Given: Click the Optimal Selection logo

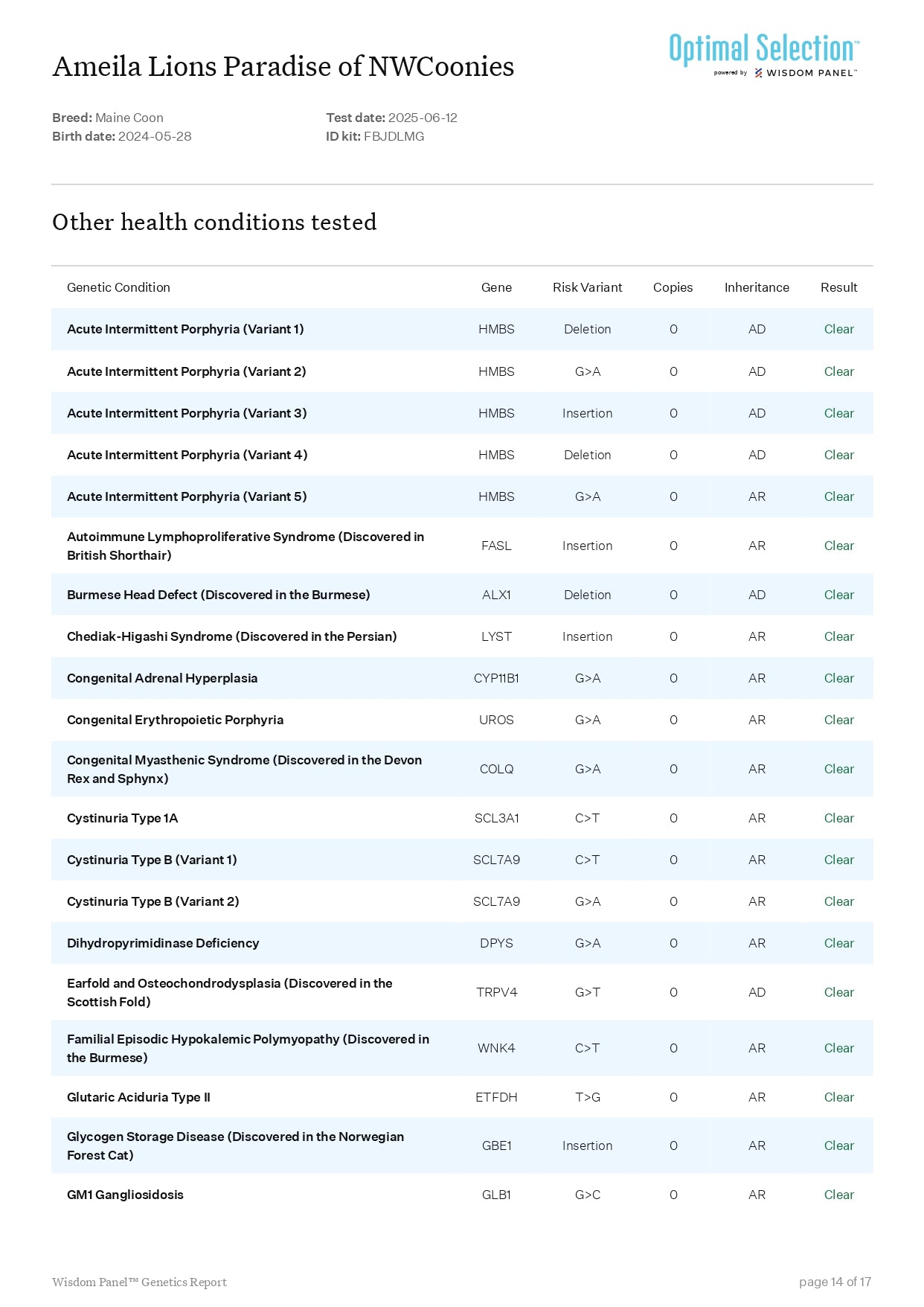Looking at the screenshot, I should coord(763,49).
